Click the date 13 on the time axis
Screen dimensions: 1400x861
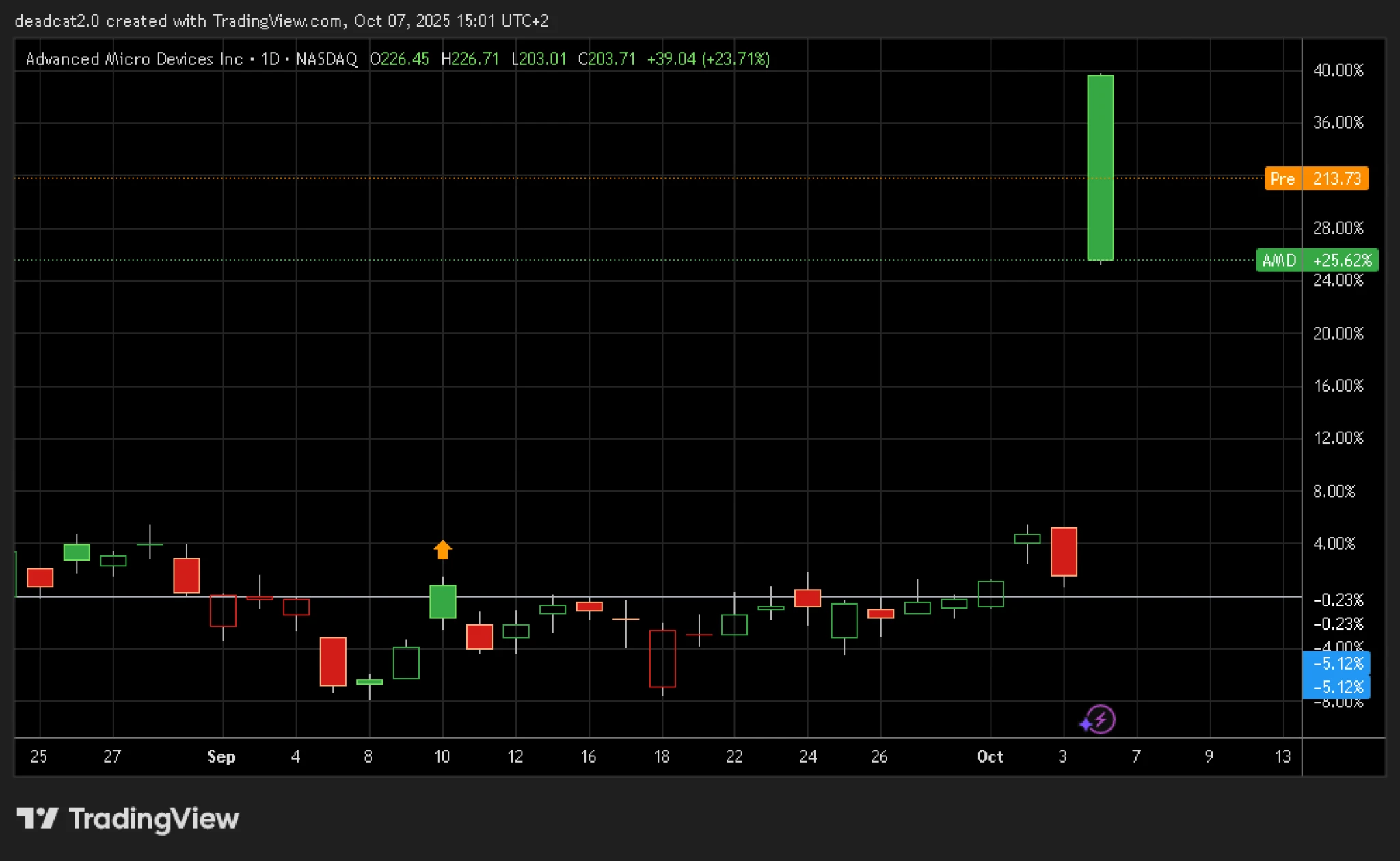tap(1282, 756)
